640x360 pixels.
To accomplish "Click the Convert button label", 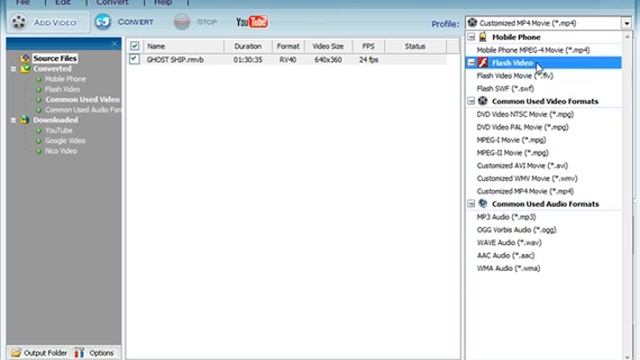I will click(x=136, y=22).
